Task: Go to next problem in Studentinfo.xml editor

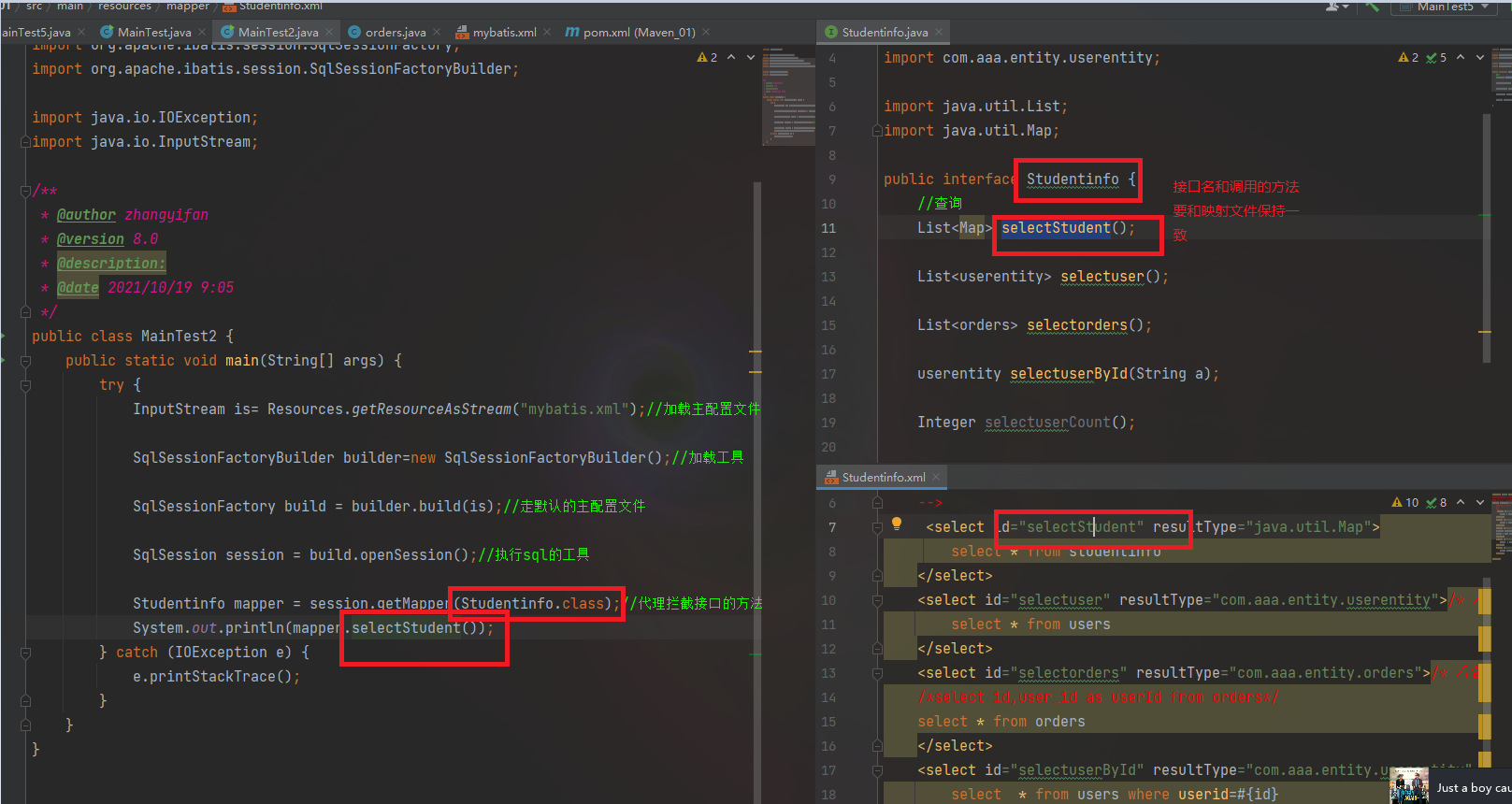Action: click(1480, 503)
